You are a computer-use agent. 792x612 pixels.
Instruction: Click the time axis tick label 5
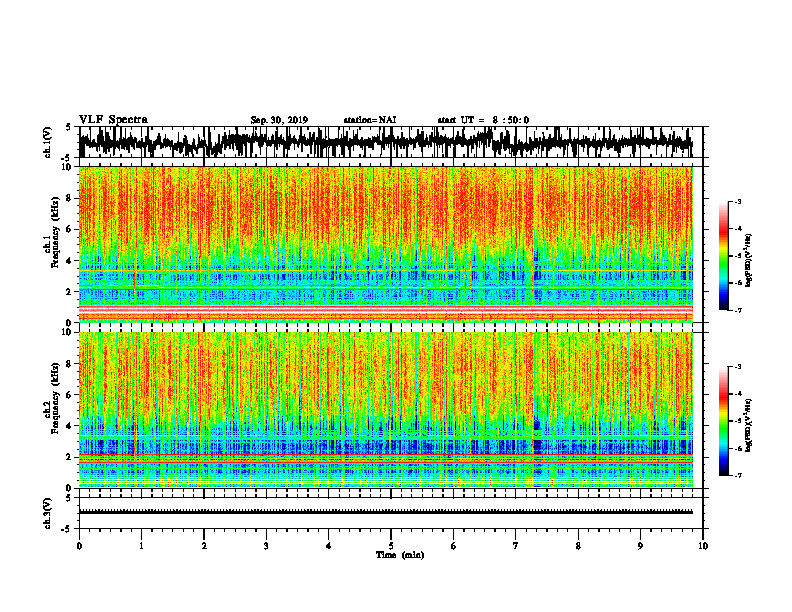pos(391,546)
